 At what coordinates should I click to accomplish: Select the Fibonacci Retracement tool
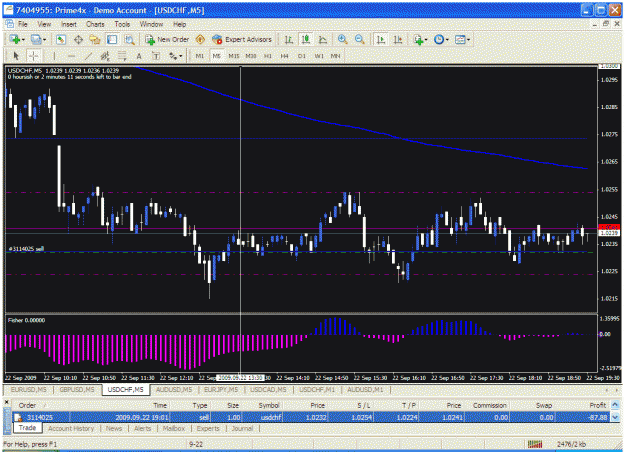click(122, 56)
